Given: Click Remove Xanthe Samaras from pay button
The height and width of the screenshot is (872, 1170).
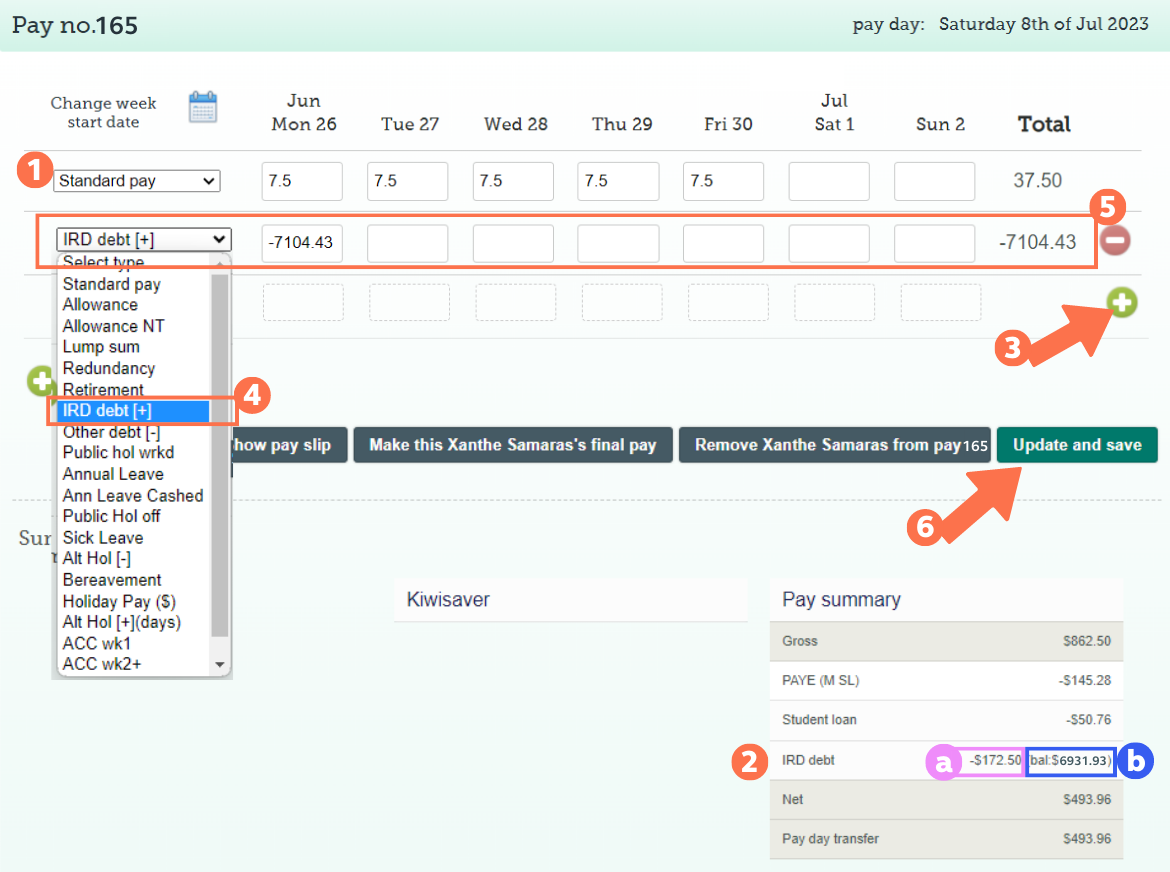Looking at the screenshot, I should click(x=834, y=445).
